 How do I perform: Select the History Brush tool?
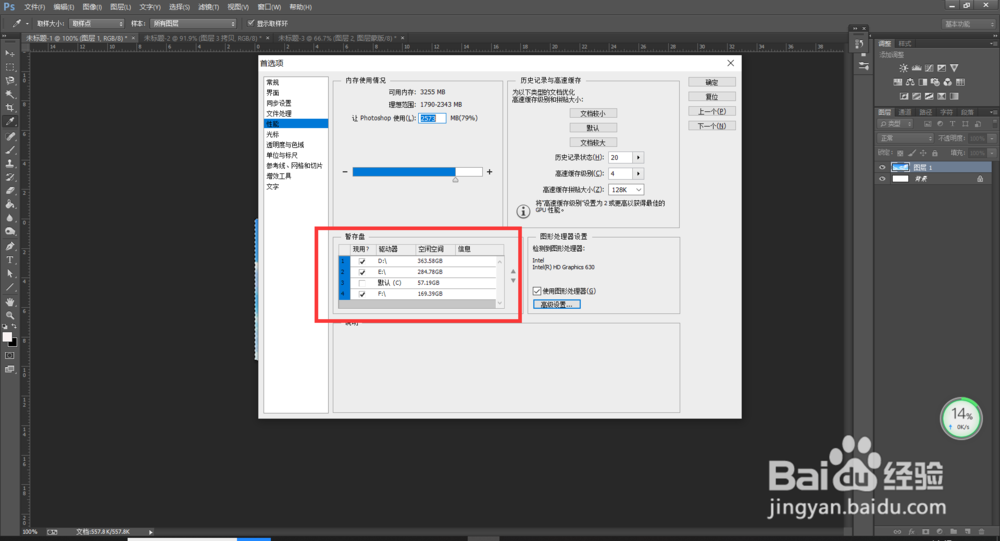point(10,177)
